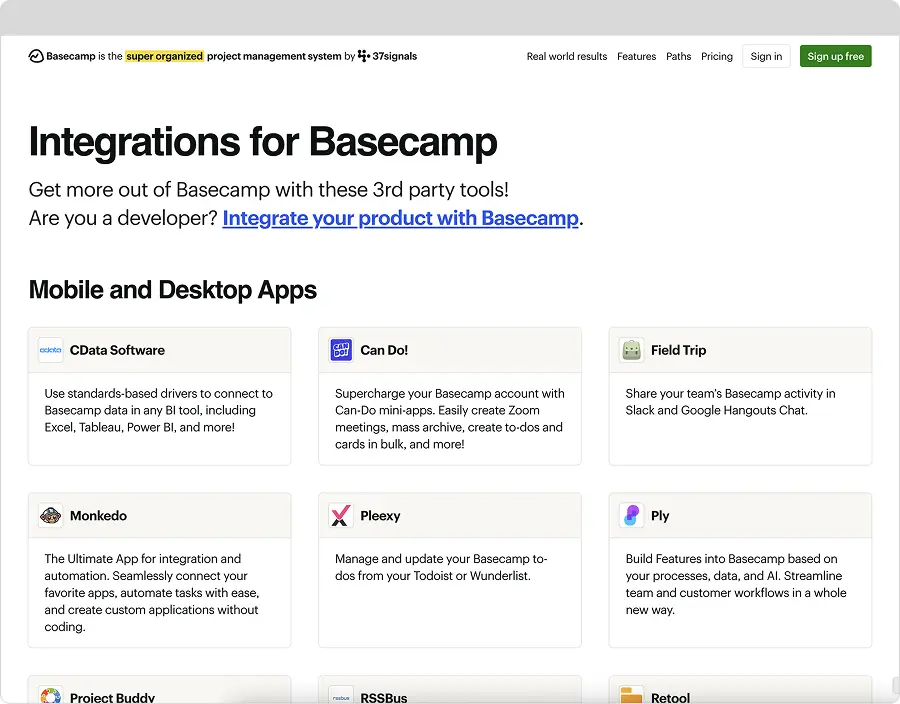The height and width of the screenshot is (704, 900).
Task: Click the Ply app icon
Action: [631, 516]
